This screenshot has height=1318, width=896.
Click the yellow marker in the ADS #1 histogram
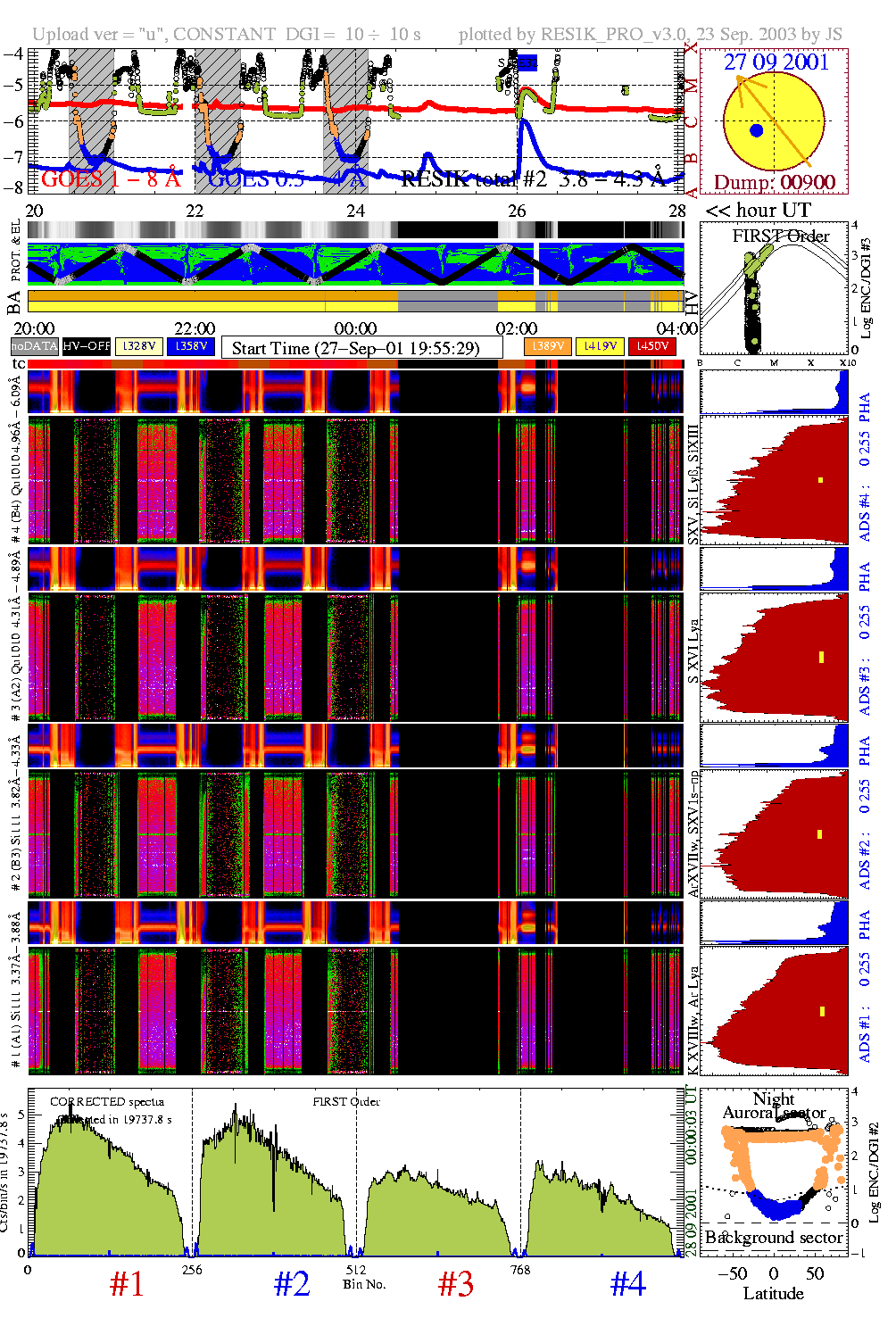point(821,1011)
